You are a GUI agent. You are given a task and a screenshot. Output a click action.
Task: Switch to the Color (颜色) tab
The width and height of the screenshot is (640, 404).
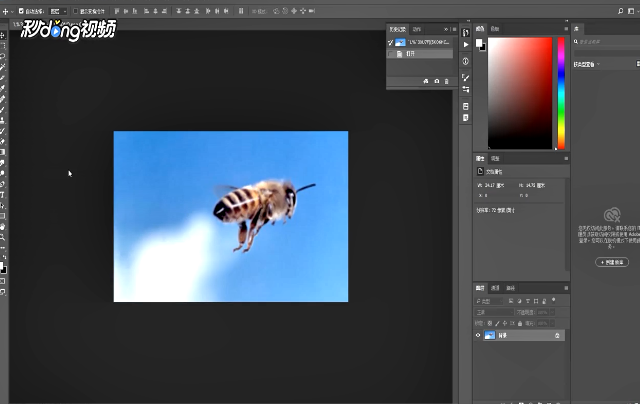tap(480, 29)
